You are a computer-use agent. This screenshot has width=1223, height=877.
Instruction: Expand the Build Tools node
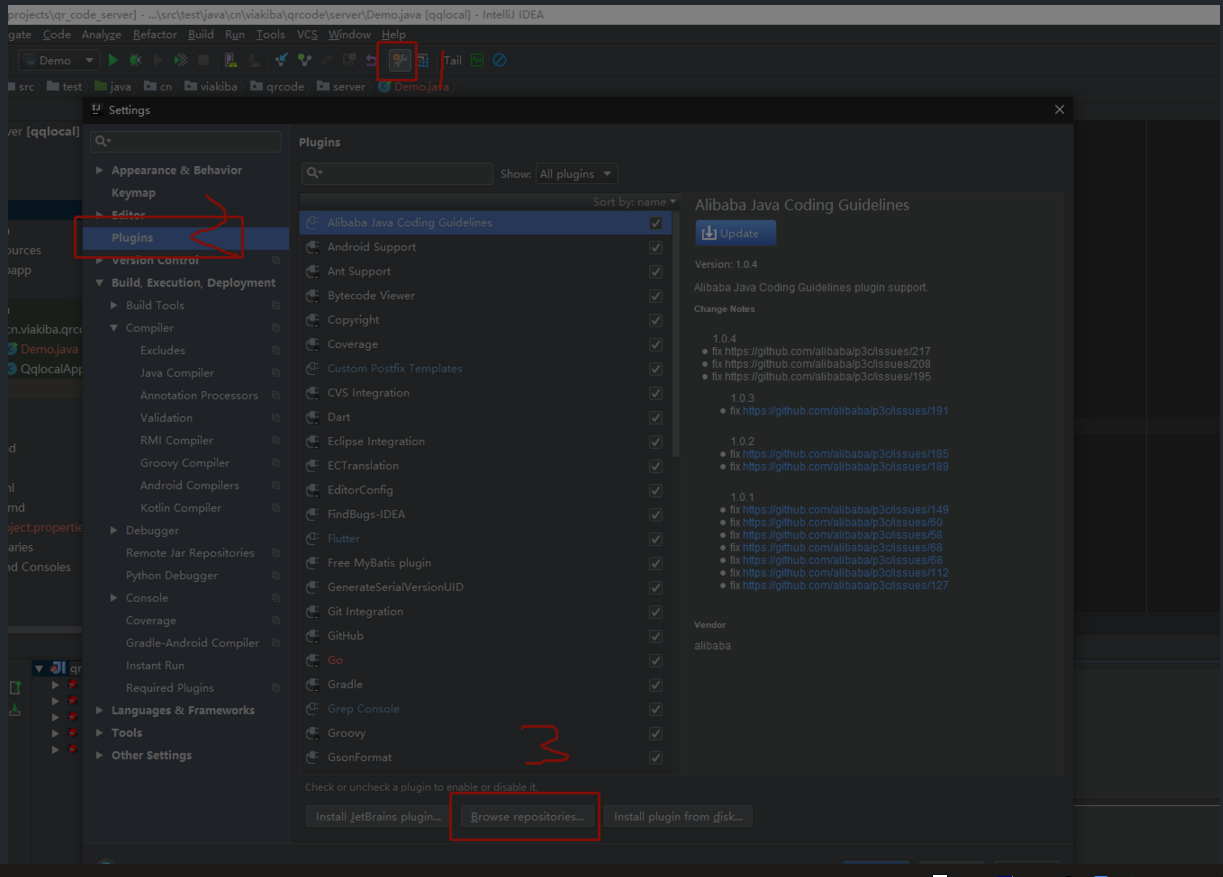[114, 306]
